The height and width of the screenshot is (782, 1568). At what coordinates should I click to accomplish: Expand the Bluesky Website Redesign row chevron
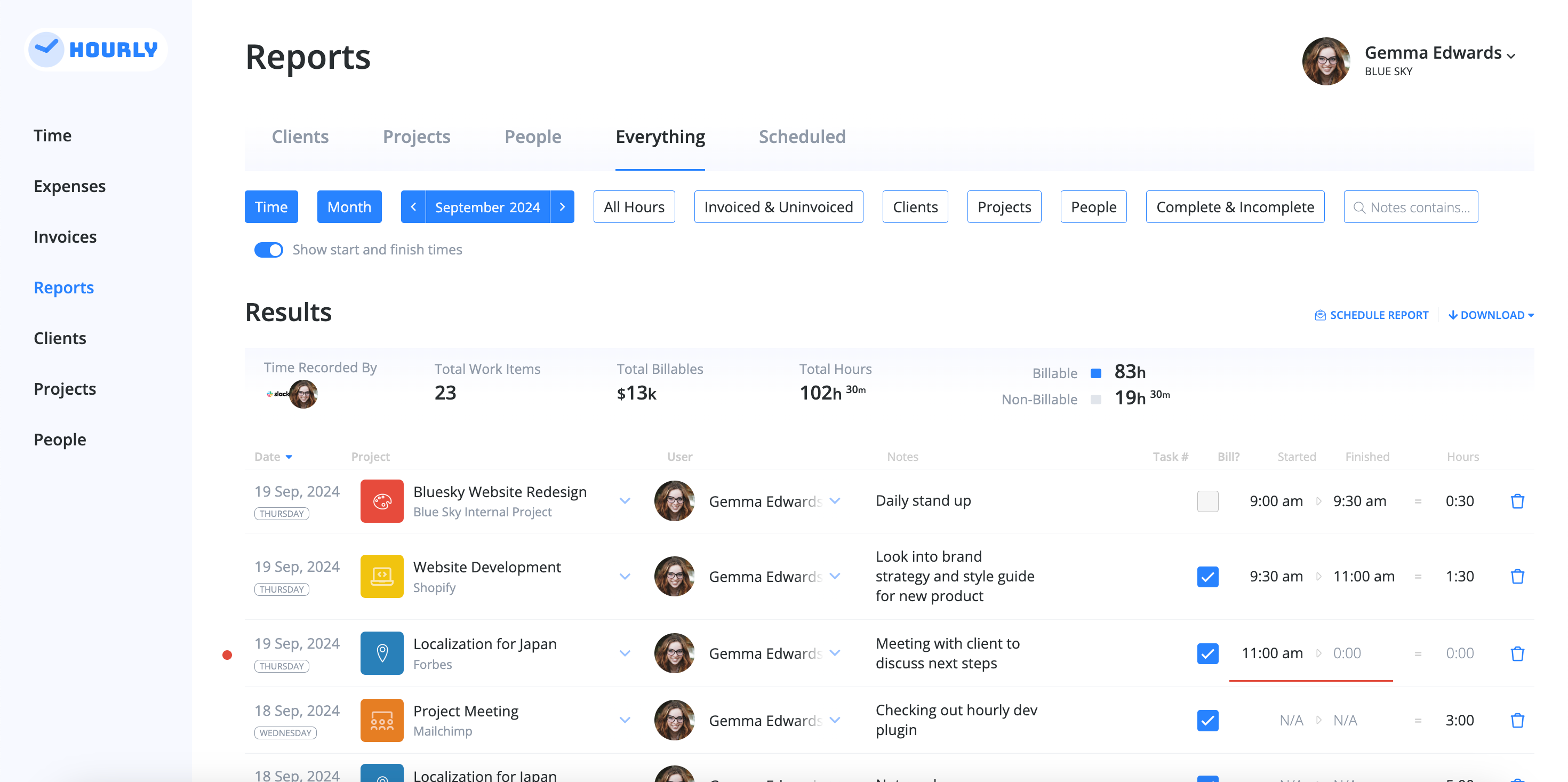[625, 501]
